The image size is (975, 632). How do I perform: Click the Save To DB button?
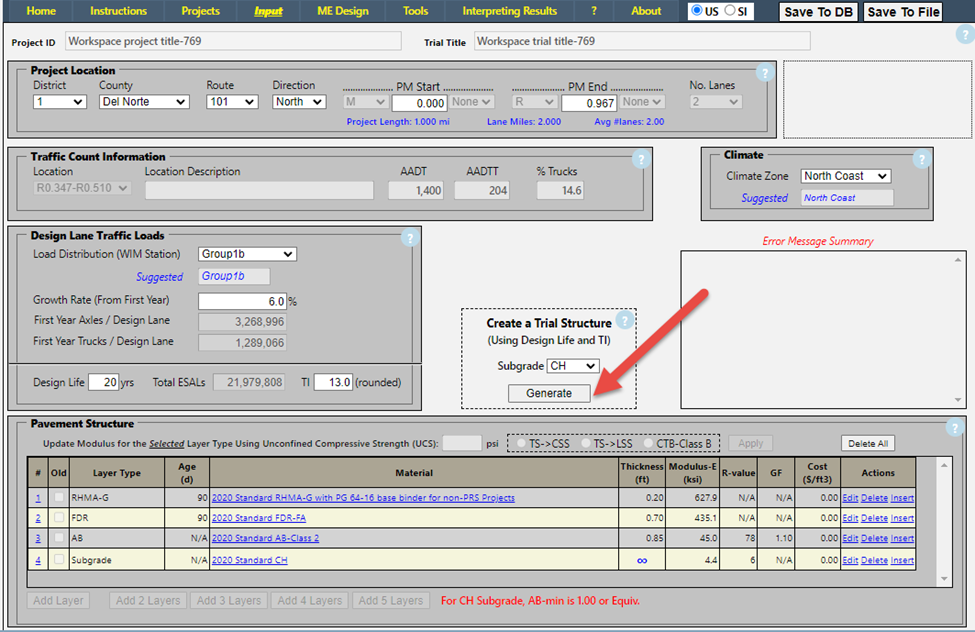pyautogui.click(x=817, y=12)
